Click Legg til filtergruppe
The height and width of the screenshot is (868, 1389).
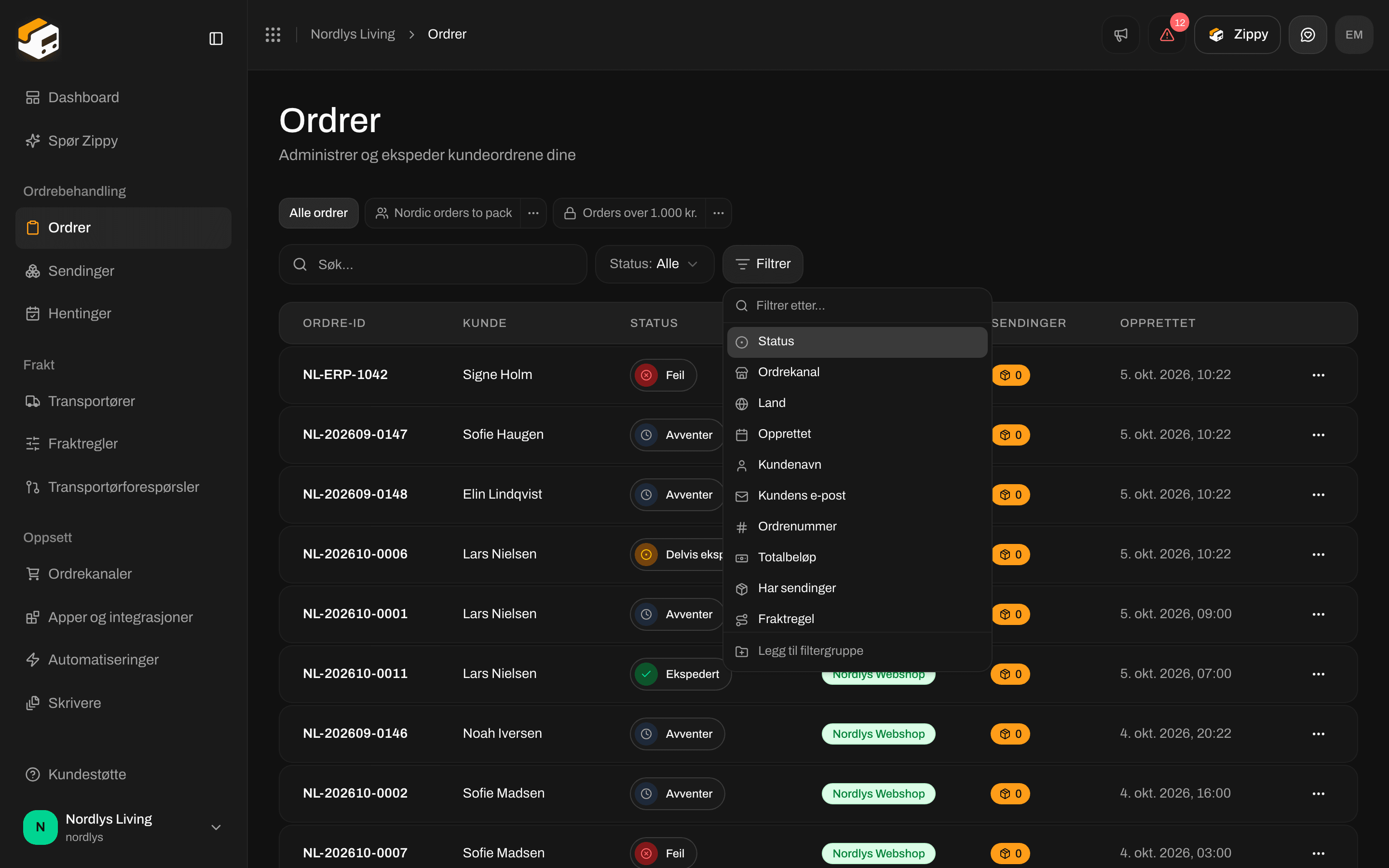[x=857, y=651]
